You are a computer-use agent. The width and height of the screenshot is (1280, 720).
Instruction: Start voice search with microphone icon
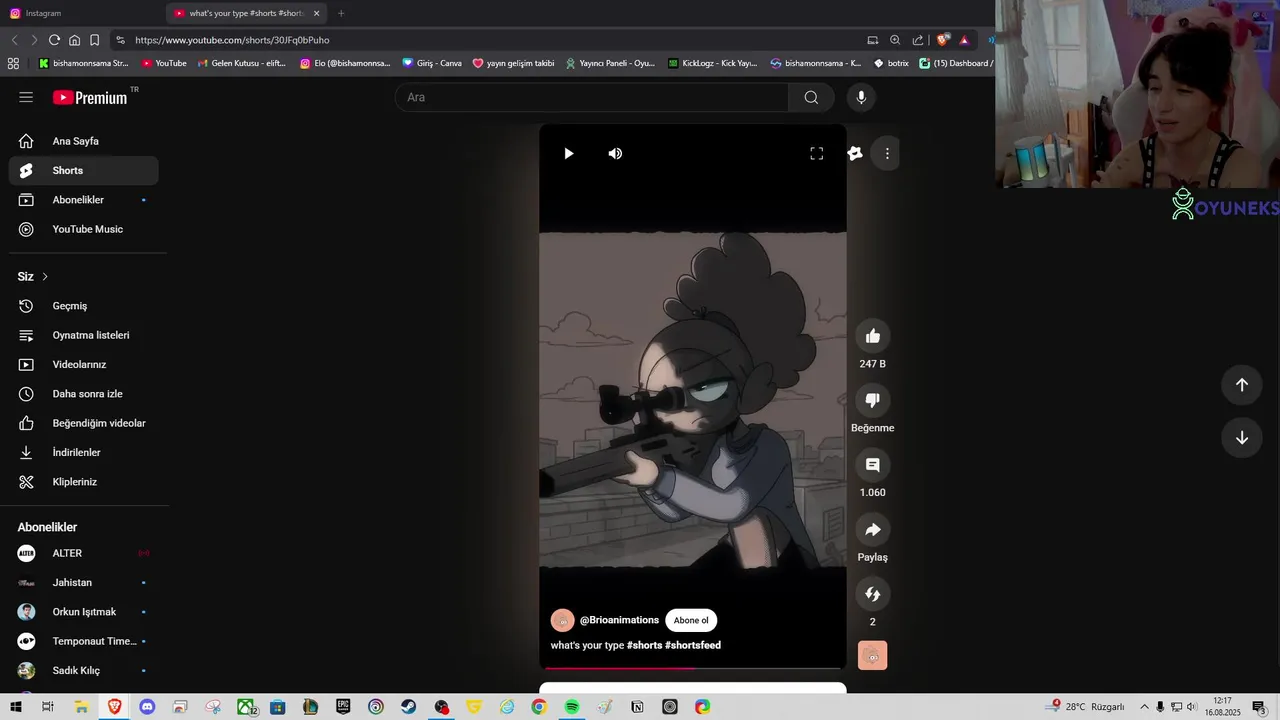(x=861, y=97)
